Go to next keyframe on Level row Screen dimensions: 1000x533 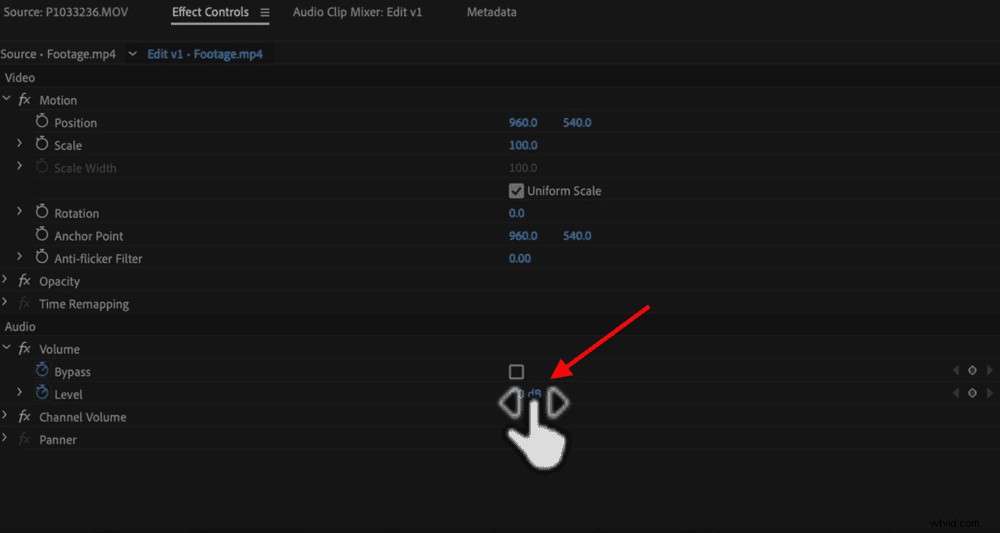pyautogui.click(x=989, y=393)
